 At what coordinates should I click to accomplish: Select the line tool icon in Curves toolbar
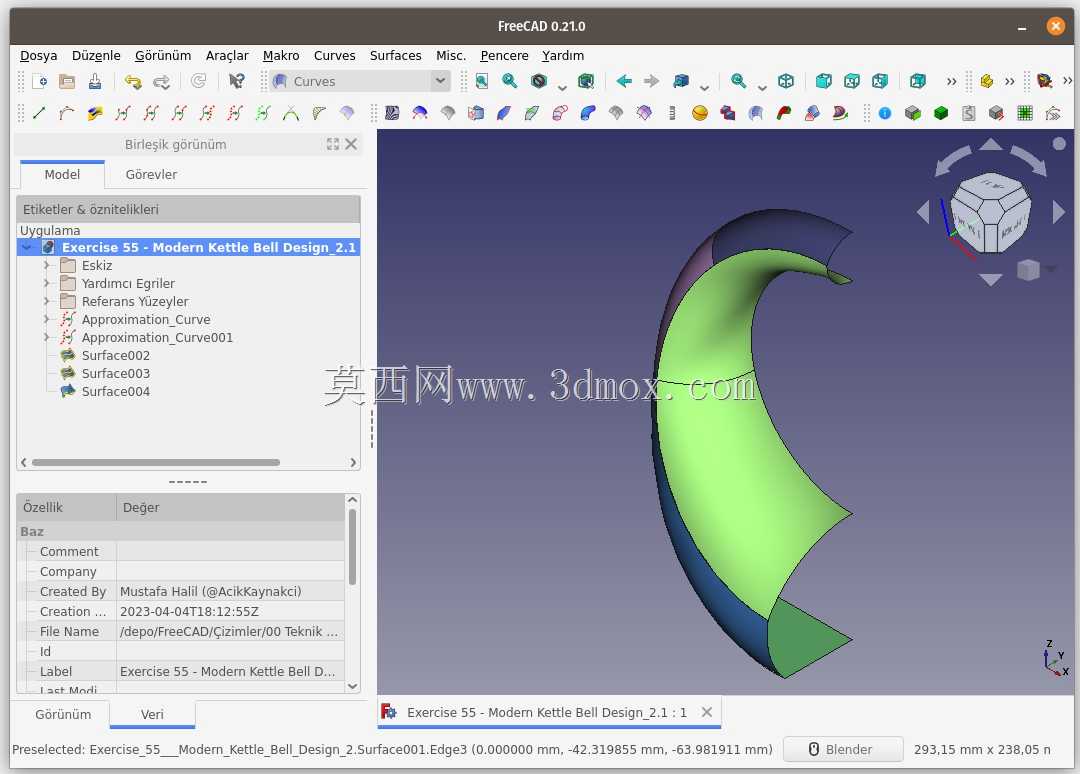pyautogui.click(x=39, y=113)
